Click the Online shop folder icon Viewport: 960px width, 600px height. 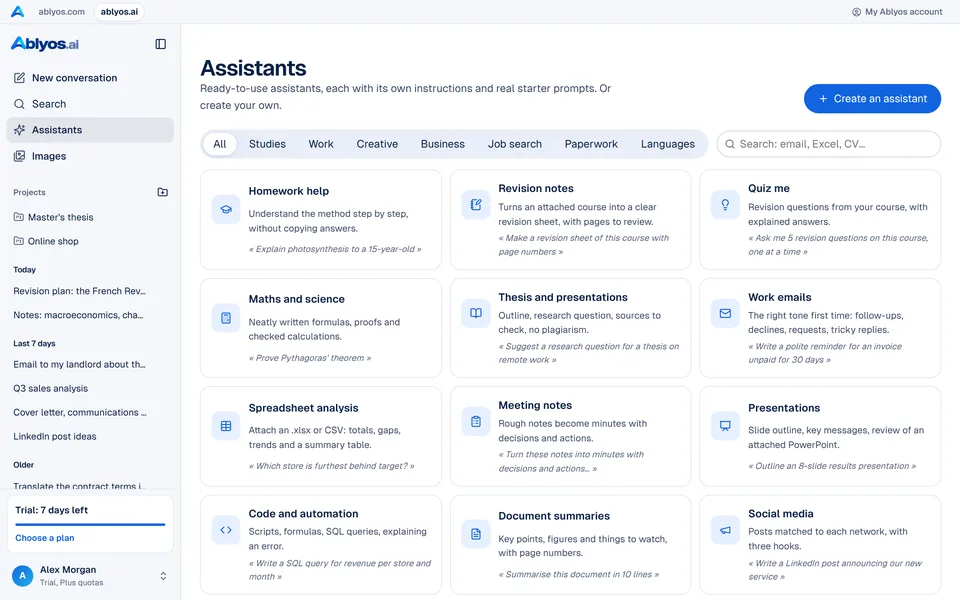click(18, 241)
